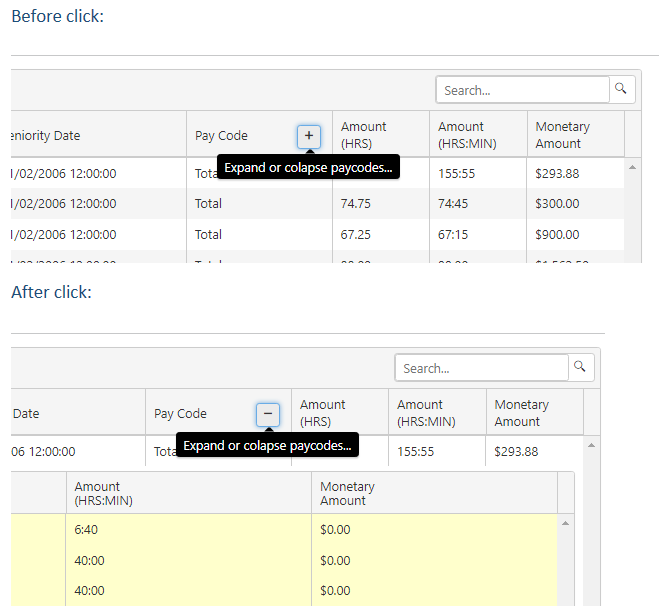Click the magnifier icon in the After-click table
Viewport: 659px width, 608px height.
tap(581, 367)
